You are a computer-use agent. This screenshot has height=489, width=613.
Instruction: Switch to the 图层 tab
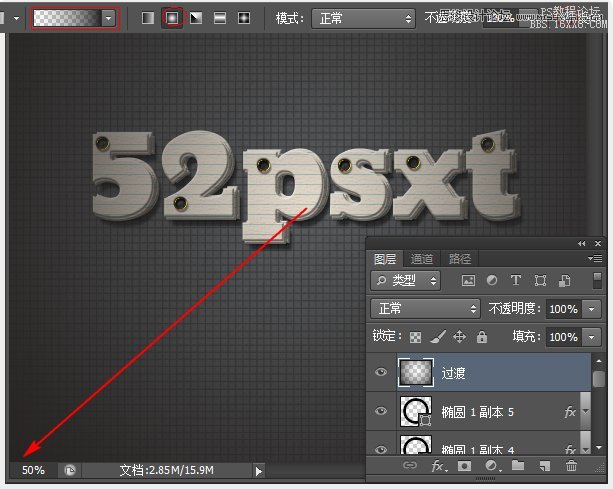[x=385, y=259]
